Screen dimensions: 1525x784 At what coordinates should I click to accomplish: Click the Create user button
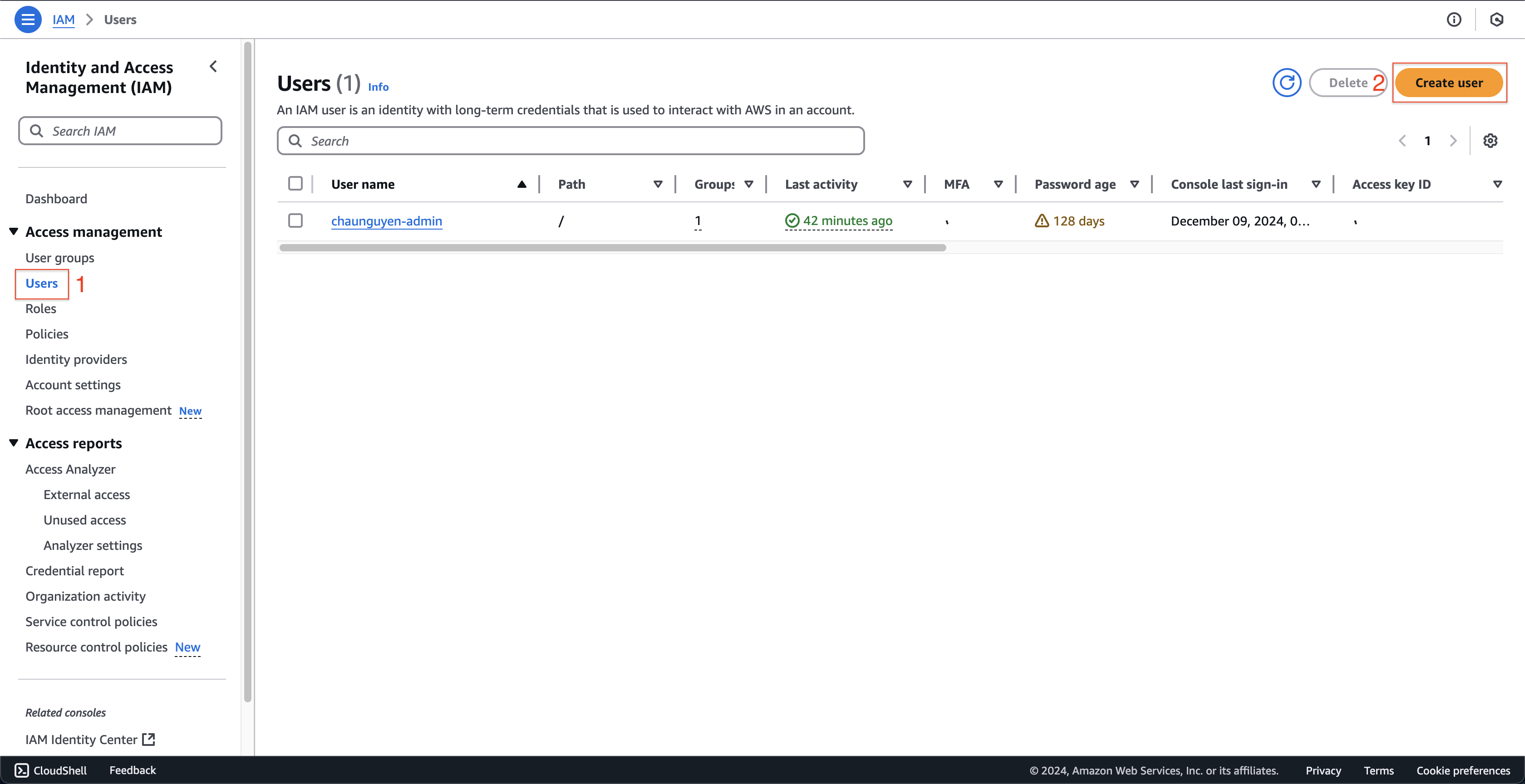tap(1449, 83)
